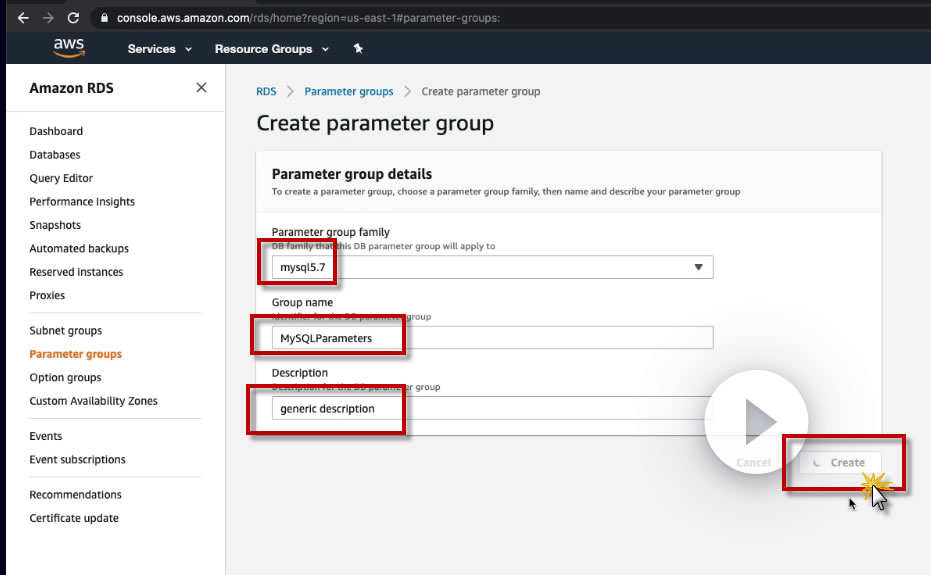Click the browser forward arrow
This screenshot has width=931, height=575.
tap(48, 18)
